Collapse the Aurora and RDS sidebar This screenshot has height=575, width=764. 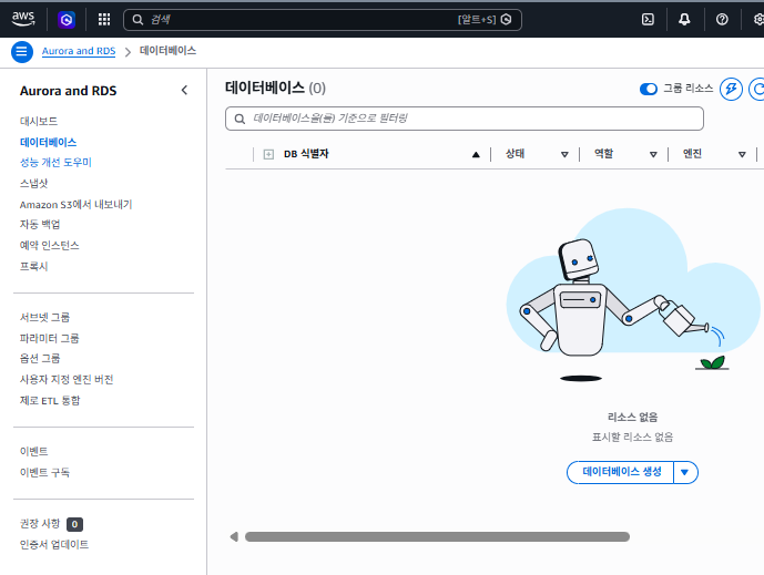184,90
